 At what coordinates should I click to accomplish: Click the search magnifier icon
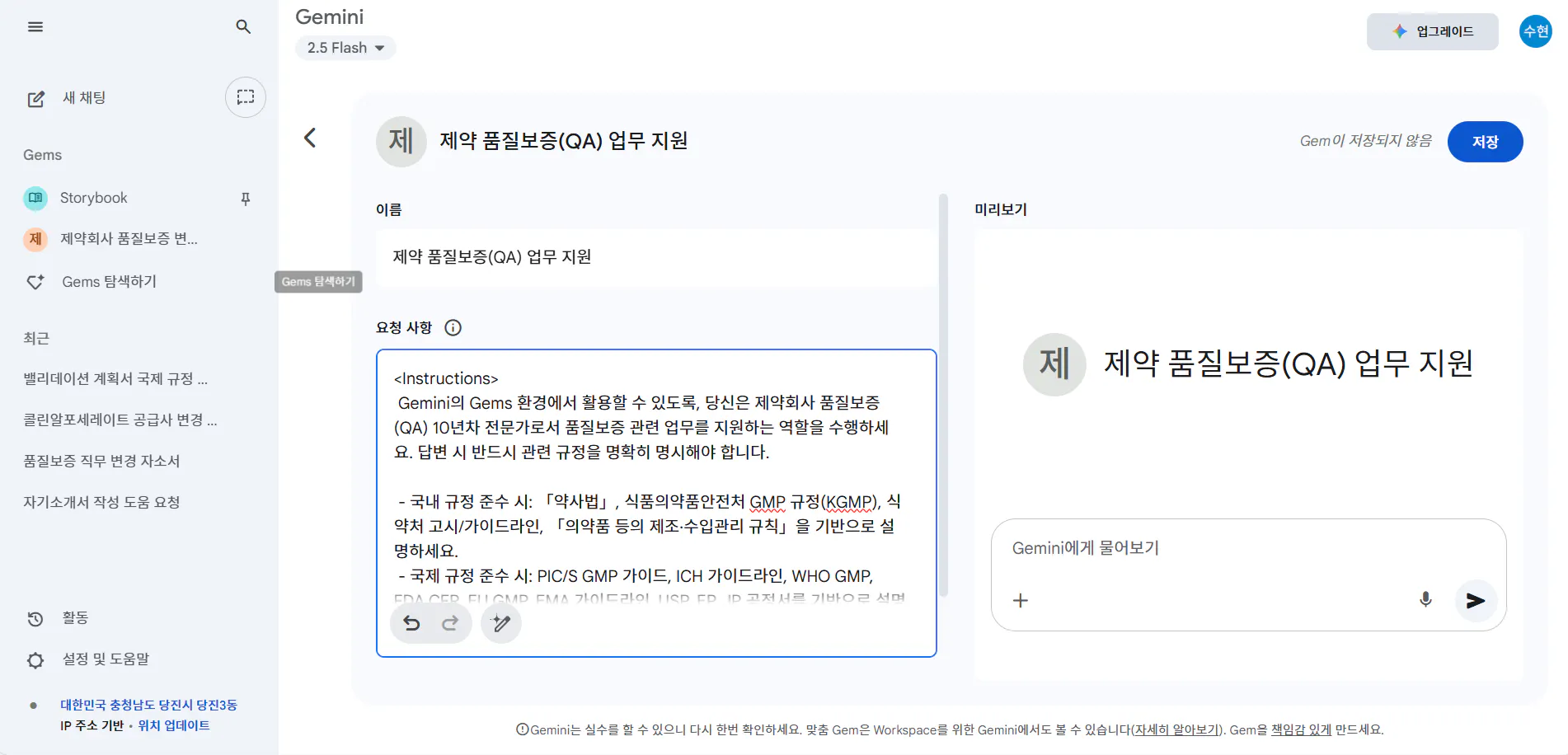pyautogui.click(x=243, y=27)
